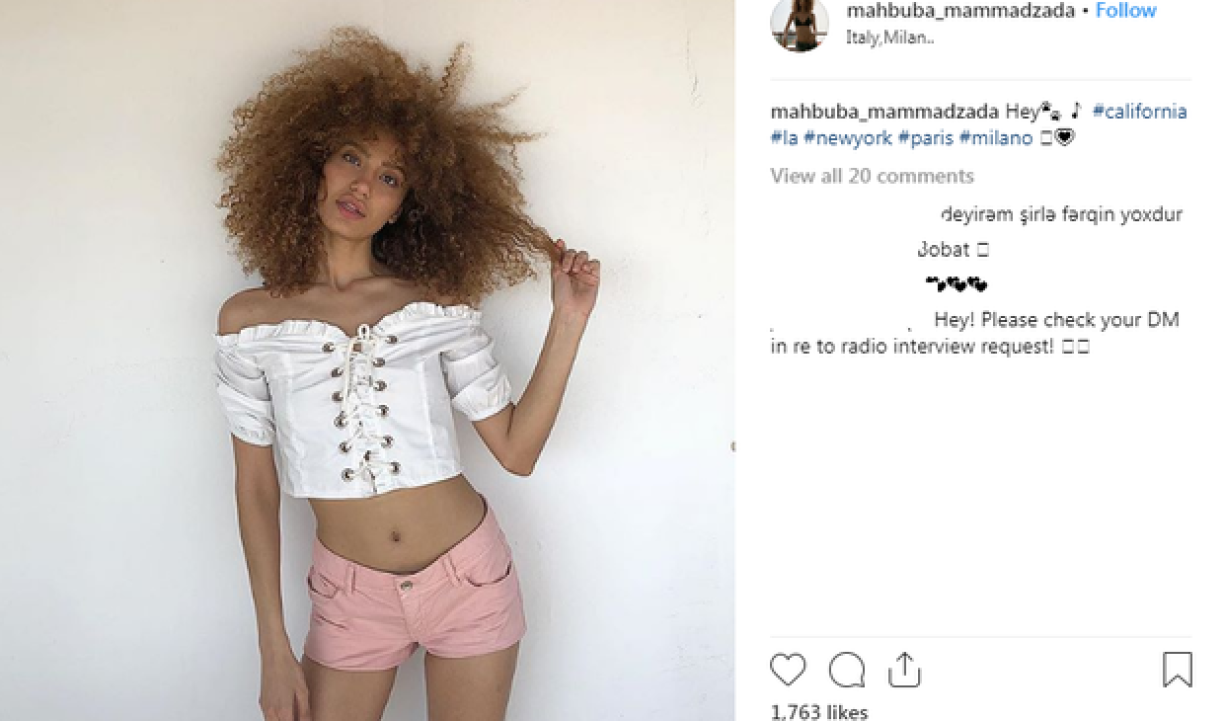This screenshot has width=1224, height=721.
Task: Expand View all 20 comments
Action: (872, 176)
